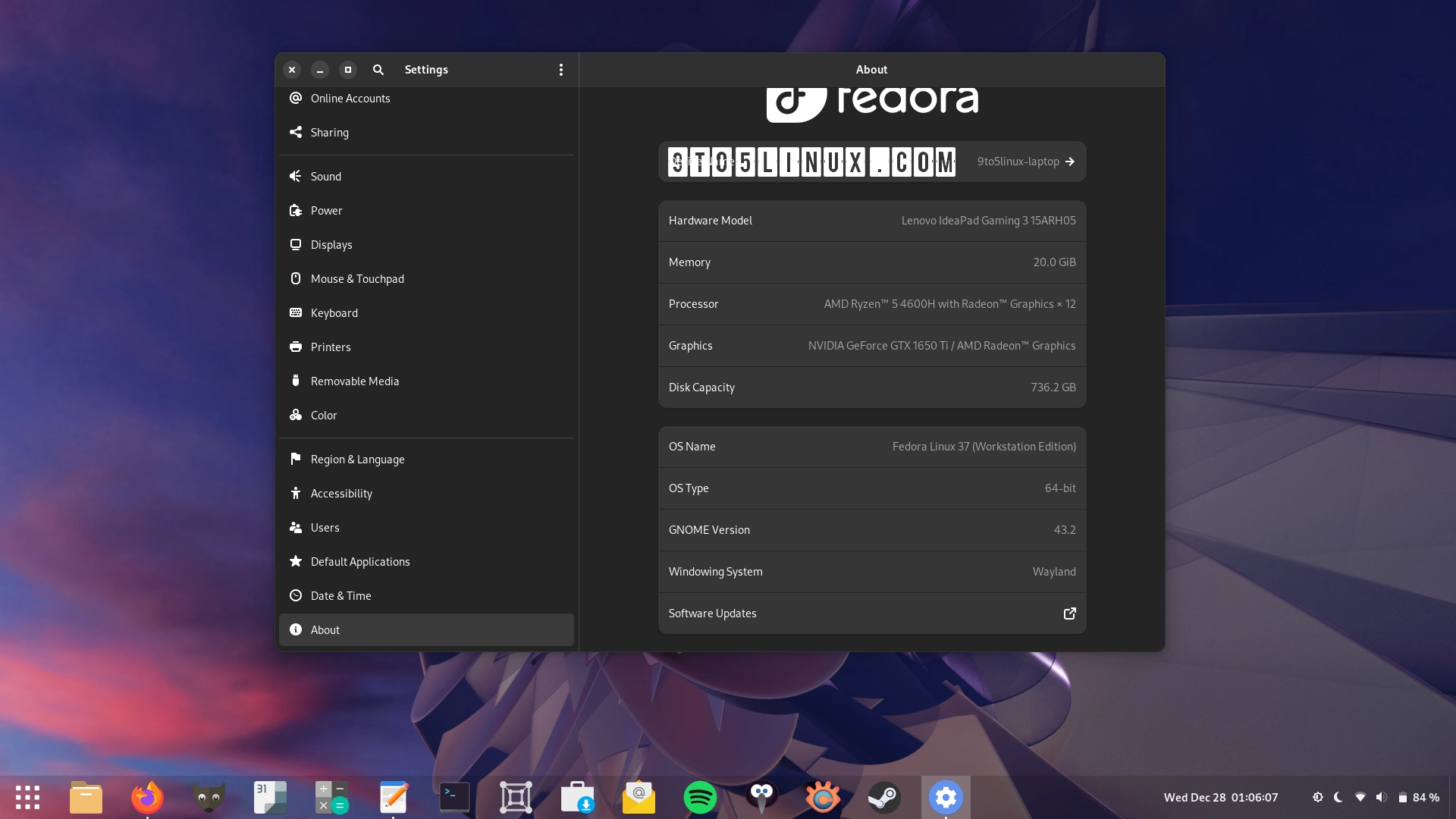Select the Displays settings entry
This screenshot has height=819, width=1456.
tap(331, 244)
